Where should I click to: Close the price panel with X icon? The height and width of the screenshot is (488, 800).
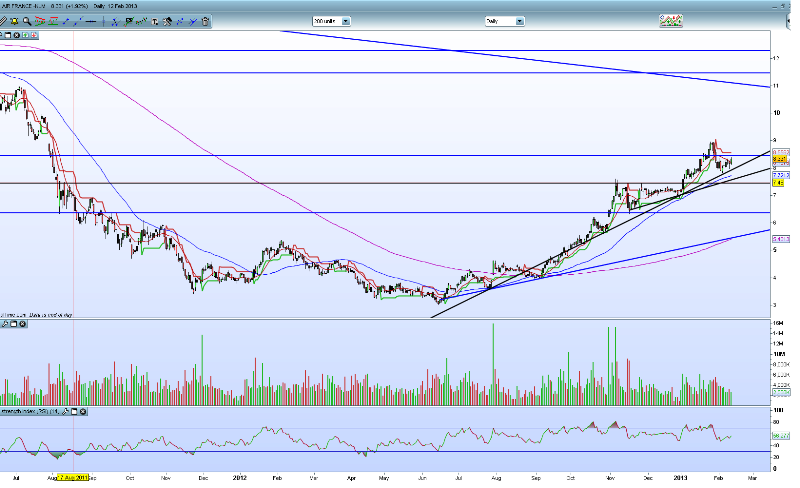[x=16, y=35]
